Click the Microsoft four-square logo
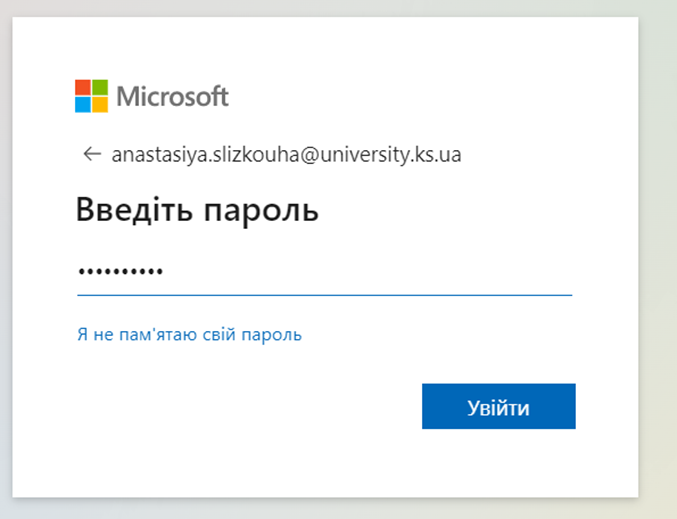677x519 pixels. 92,96
